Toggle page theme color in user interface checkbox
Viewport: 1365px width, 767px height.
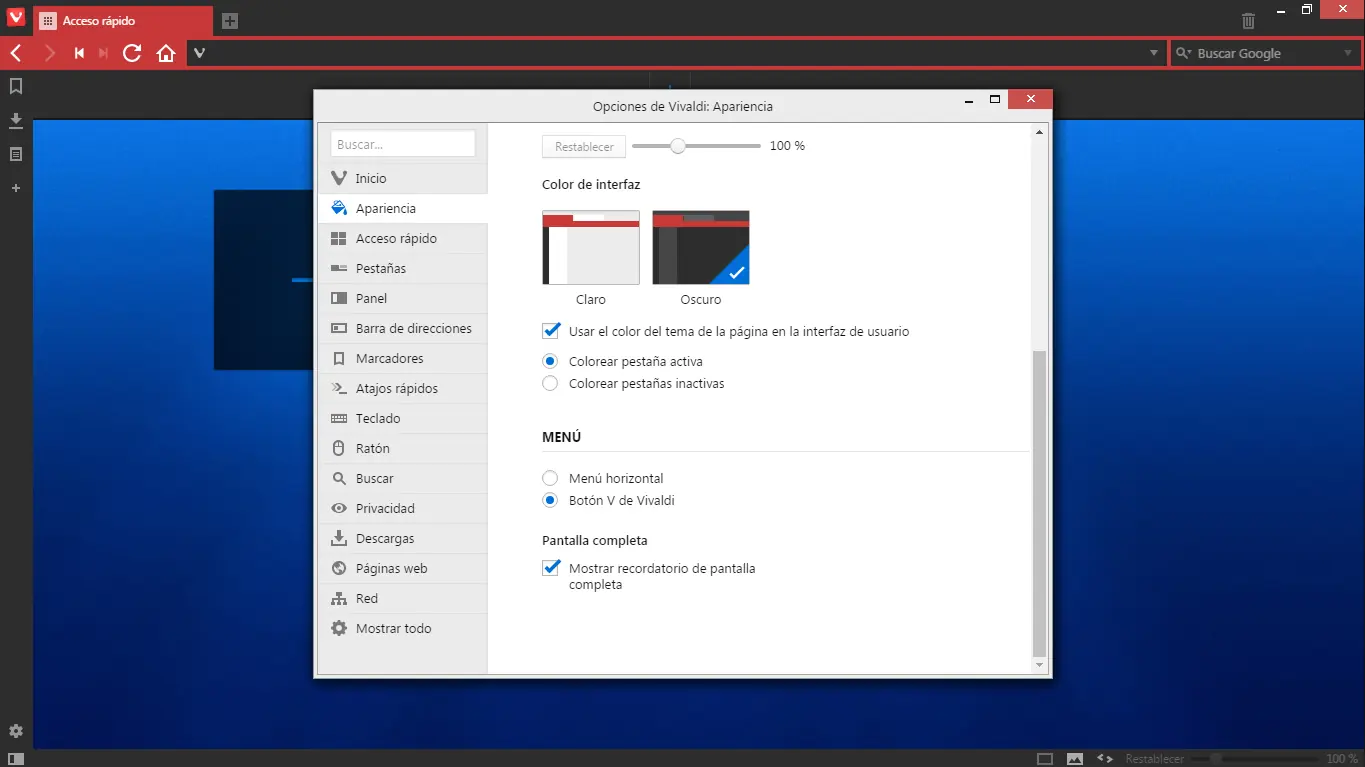click(x=550, y=331)
